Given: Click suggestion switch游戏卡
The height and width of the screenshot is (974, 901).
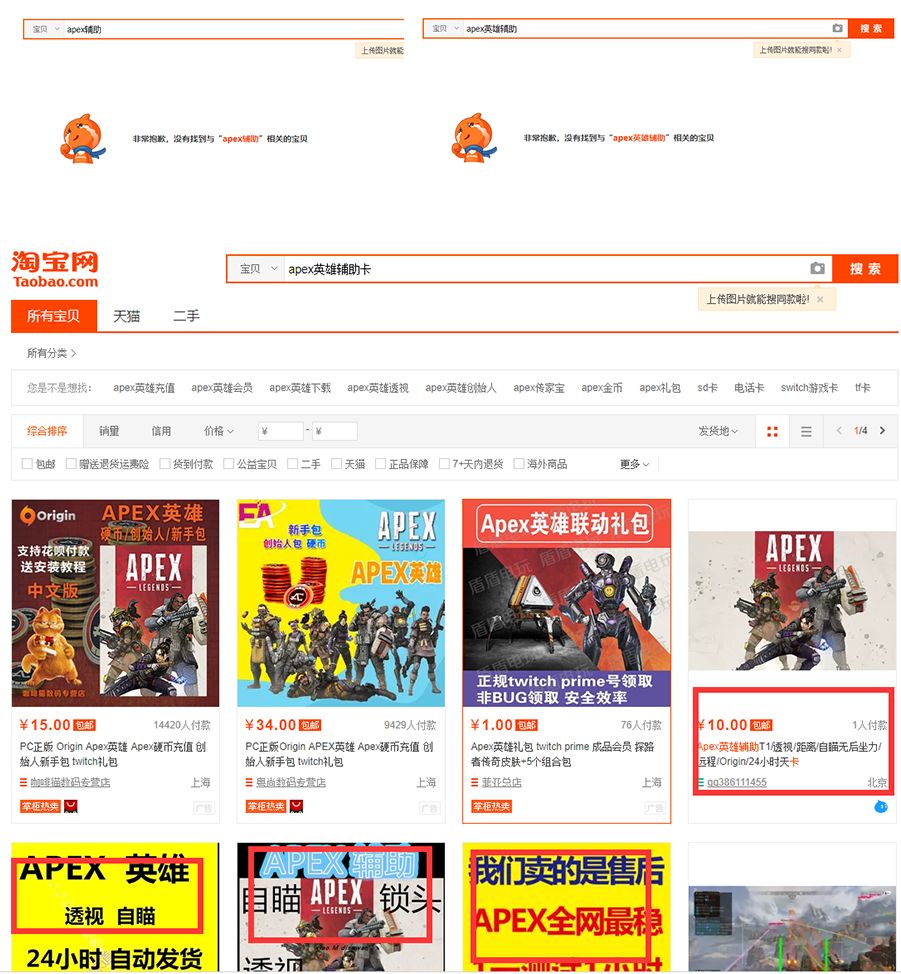Looking at the screenshot, I should 809,388.
